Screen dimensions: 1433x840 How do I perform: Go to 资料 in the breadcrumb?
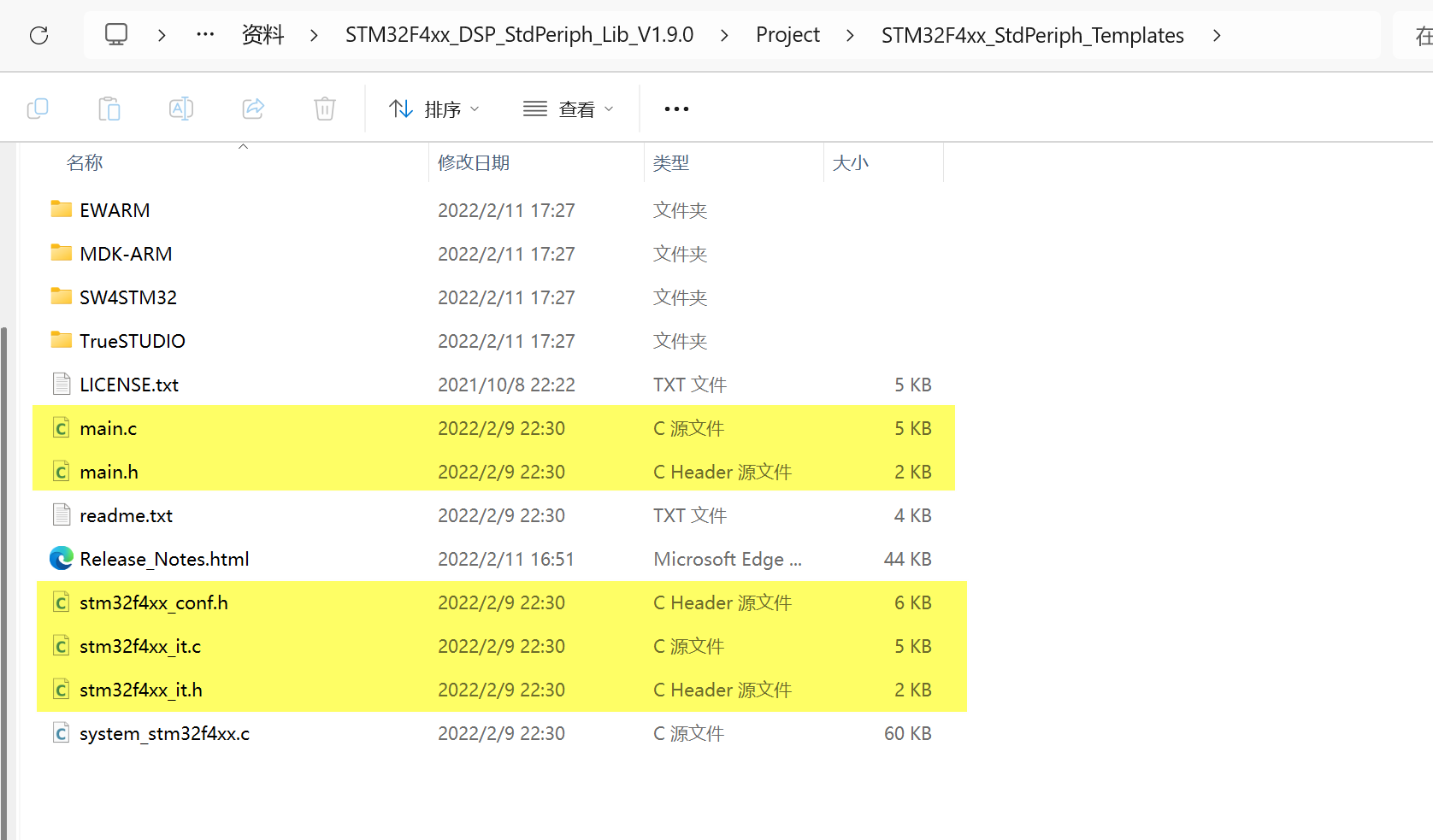(x=262, y=35)
